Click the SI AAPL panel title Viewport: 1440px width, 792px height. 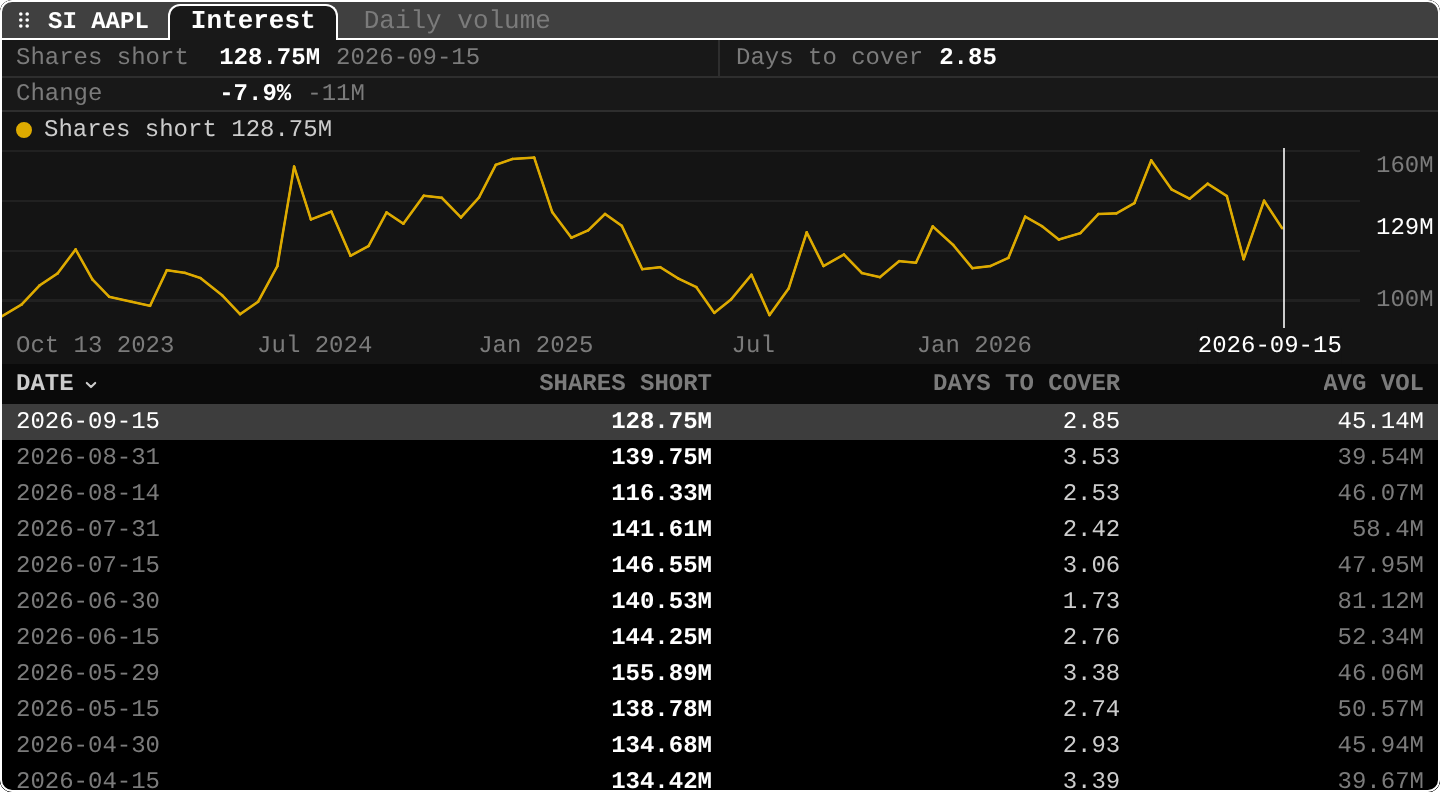point(98,21)
